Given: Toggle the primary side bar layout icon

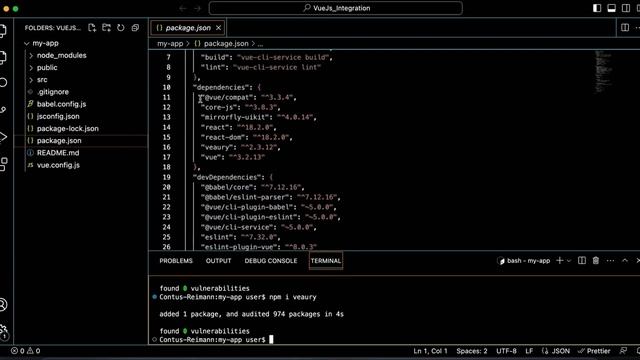Looking at the screenshot, I should [x=597, y=8].
